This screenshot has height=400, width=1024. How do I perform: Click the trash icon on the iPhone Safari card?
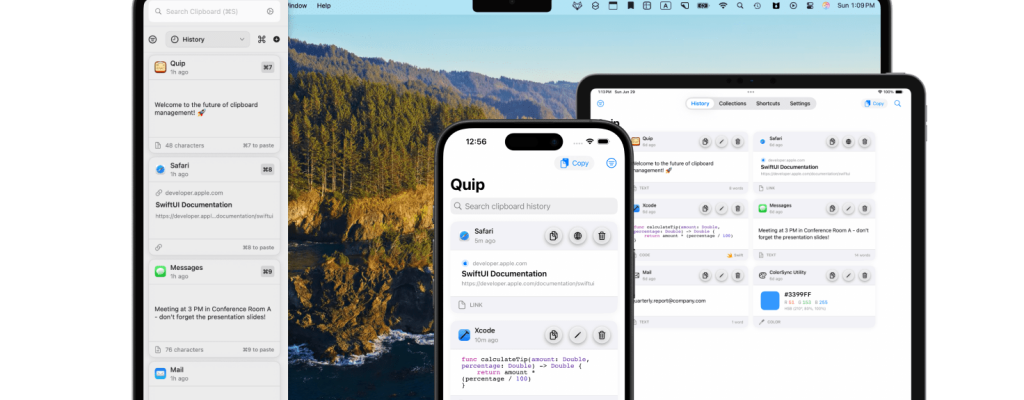601,236
